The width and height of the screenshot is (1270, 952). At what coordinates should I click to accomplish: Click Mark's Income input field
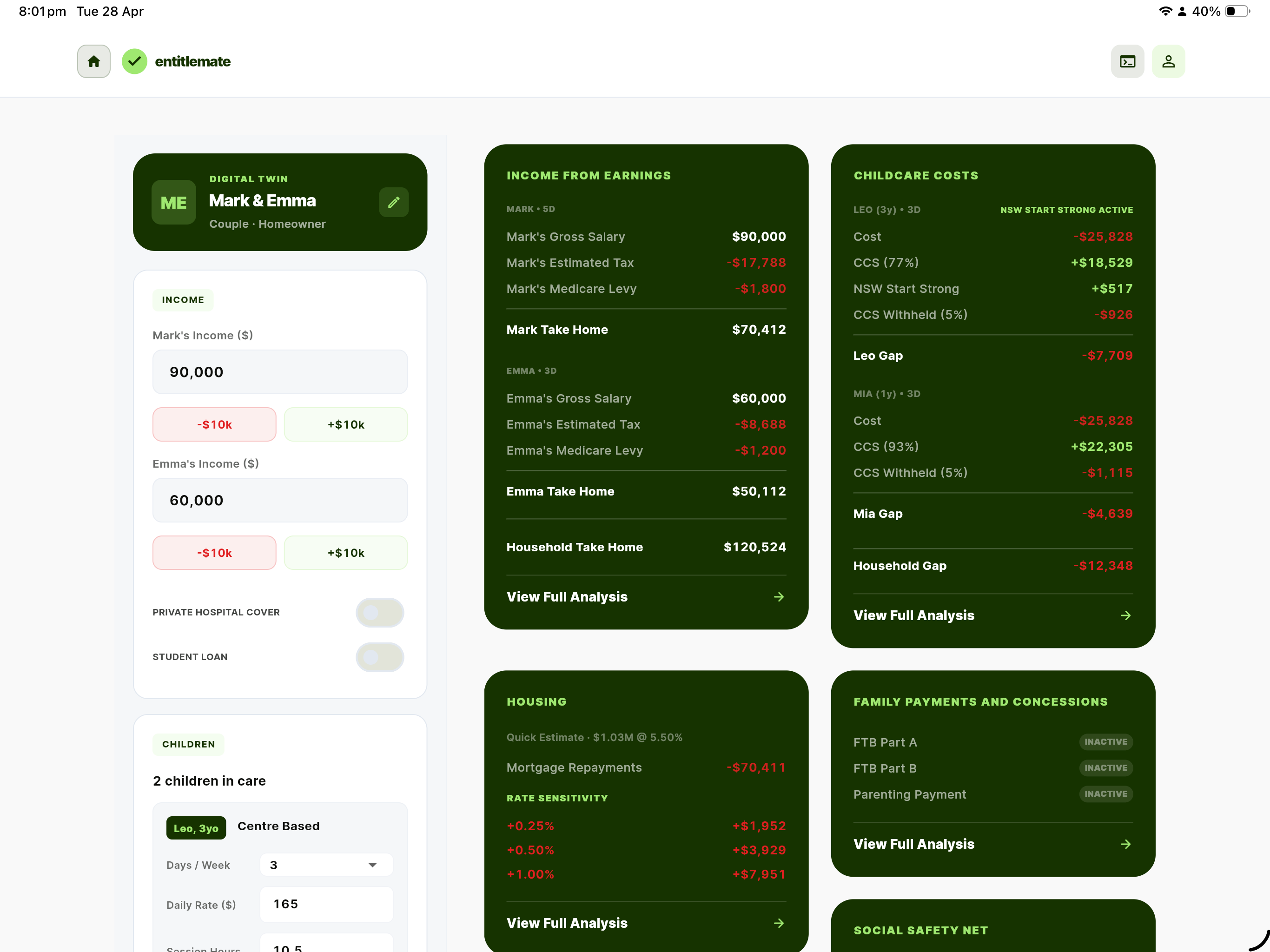279,372
